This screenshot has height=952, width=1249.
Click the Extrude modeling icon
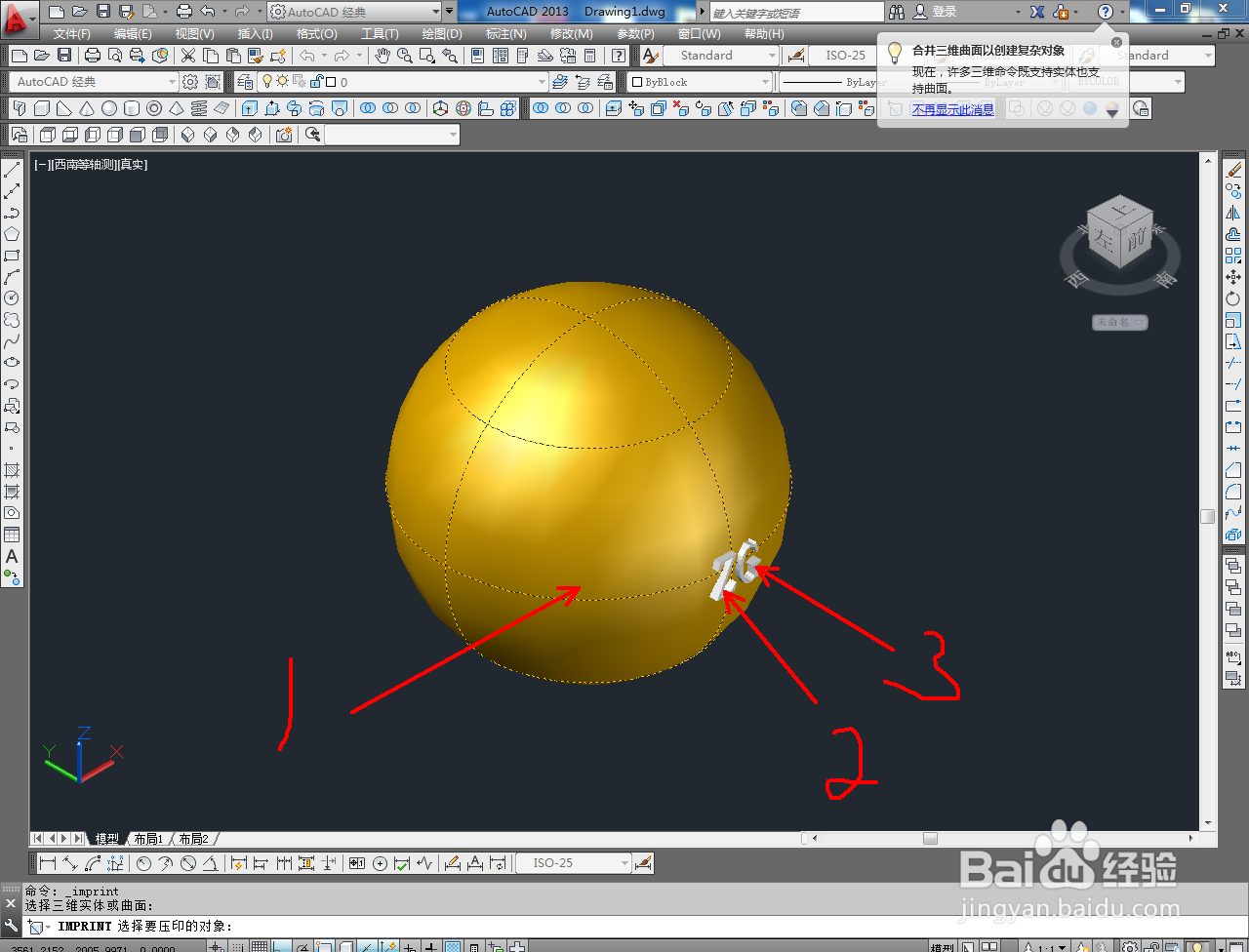[250, 108]
